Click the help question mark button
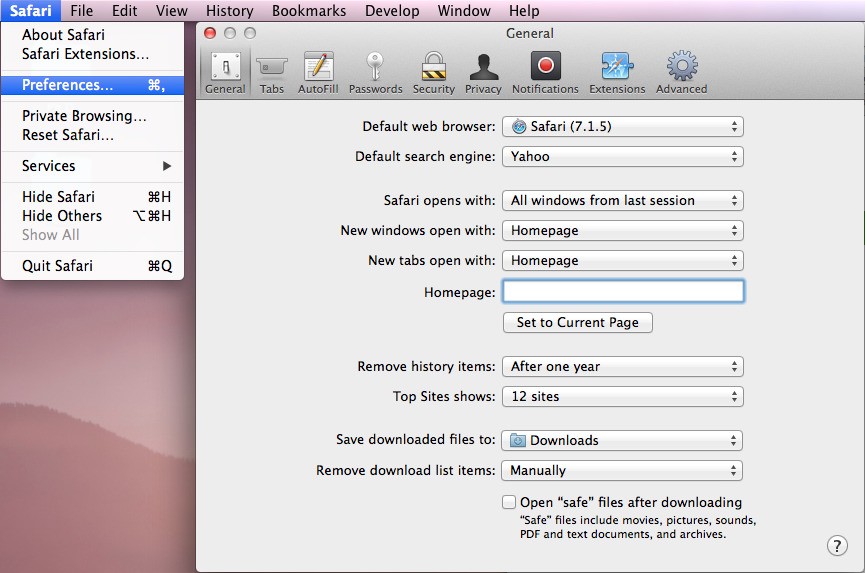Image resolution: width=865 pixels, height=573 pixels. point(837,545)
